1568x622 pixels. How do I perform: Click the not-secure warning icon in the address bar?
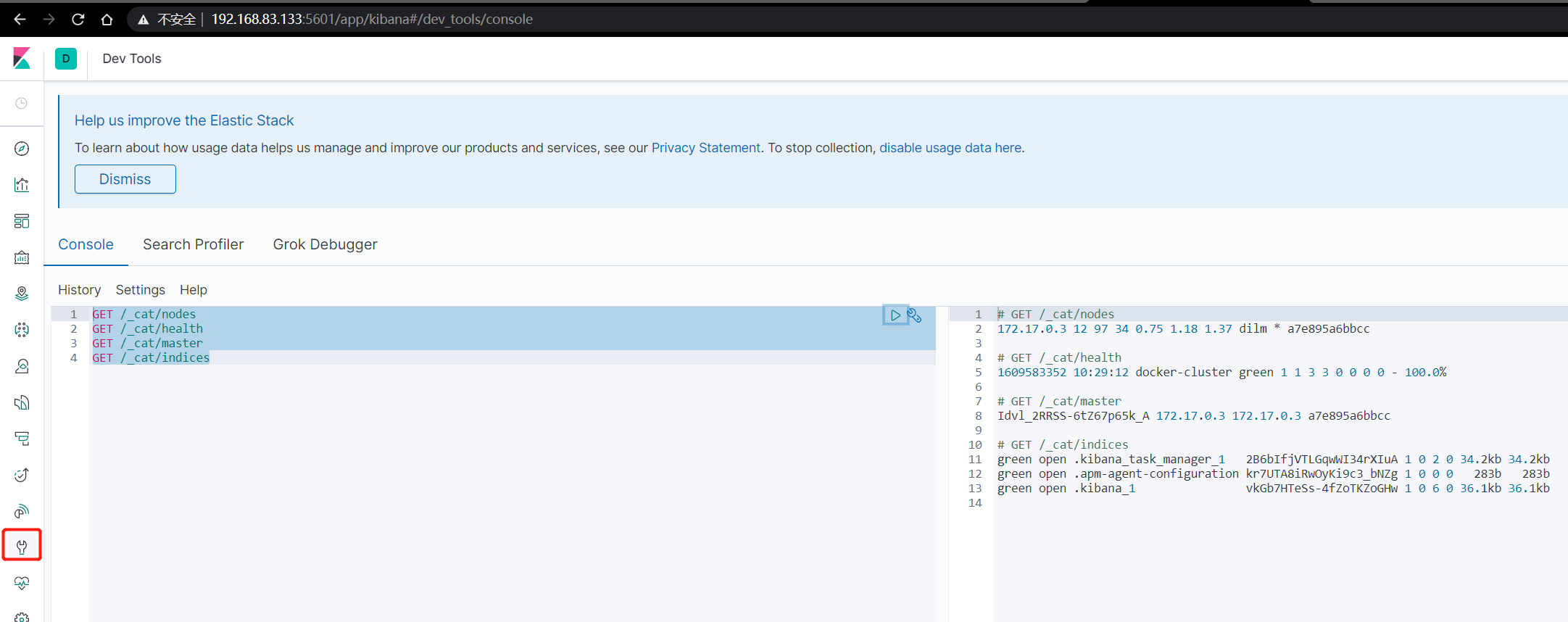point(144,20)
